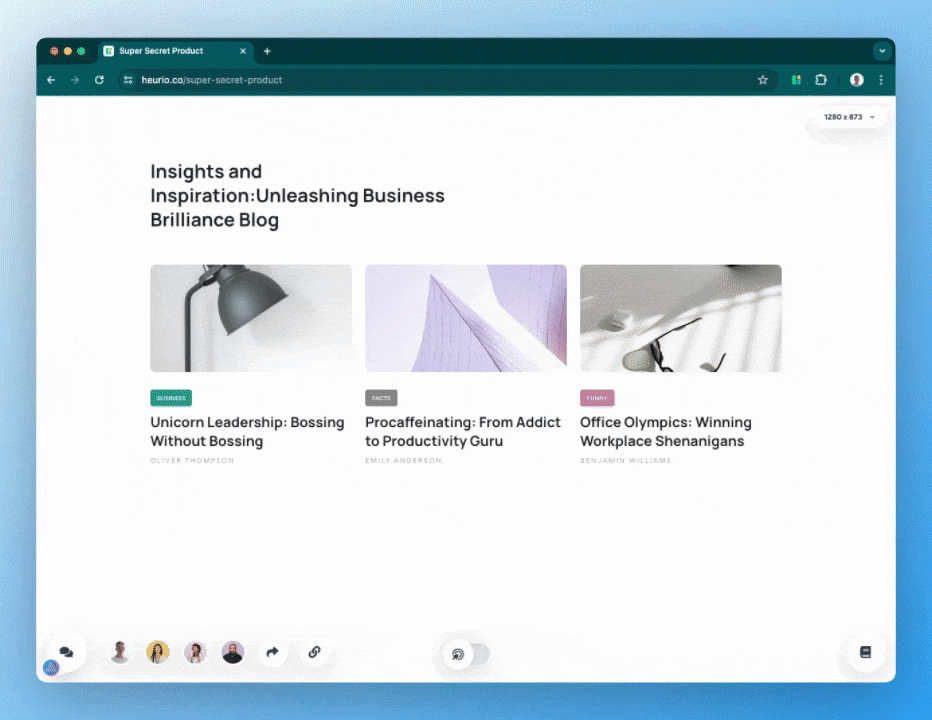This screenshot has width=932, height=720.
Task: Go back to previous page
Action: [x=51, y=80]
